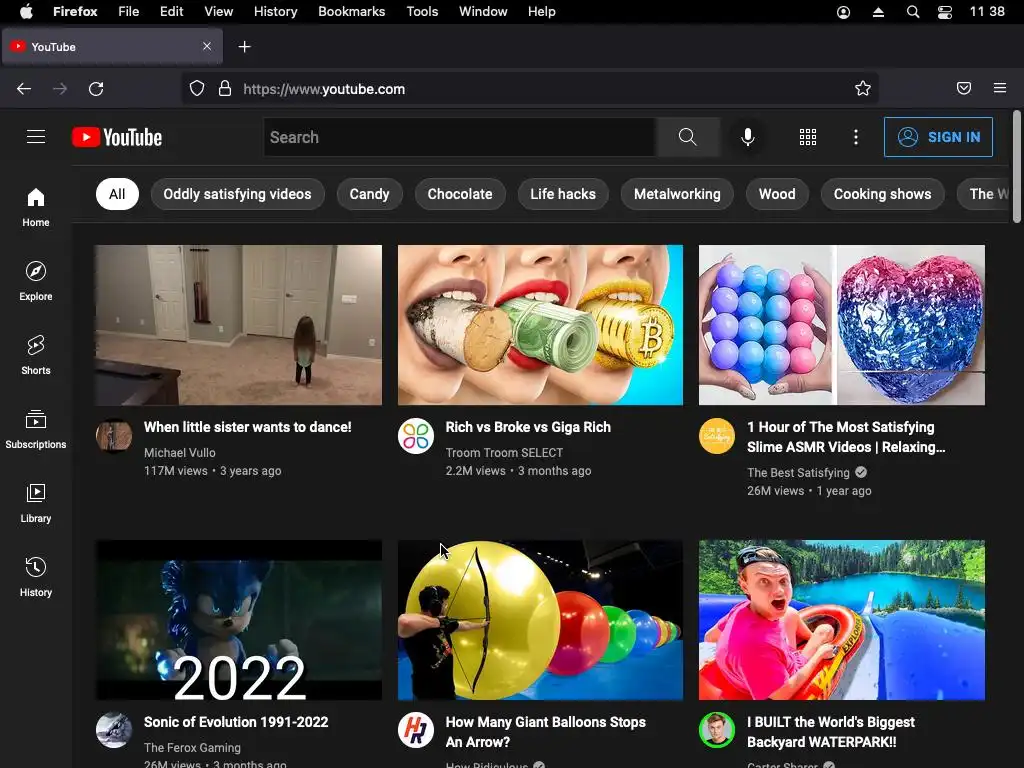Viewport: 1024px width, 768px height.
Task: Open the View menu
Action: coord(218,12)
